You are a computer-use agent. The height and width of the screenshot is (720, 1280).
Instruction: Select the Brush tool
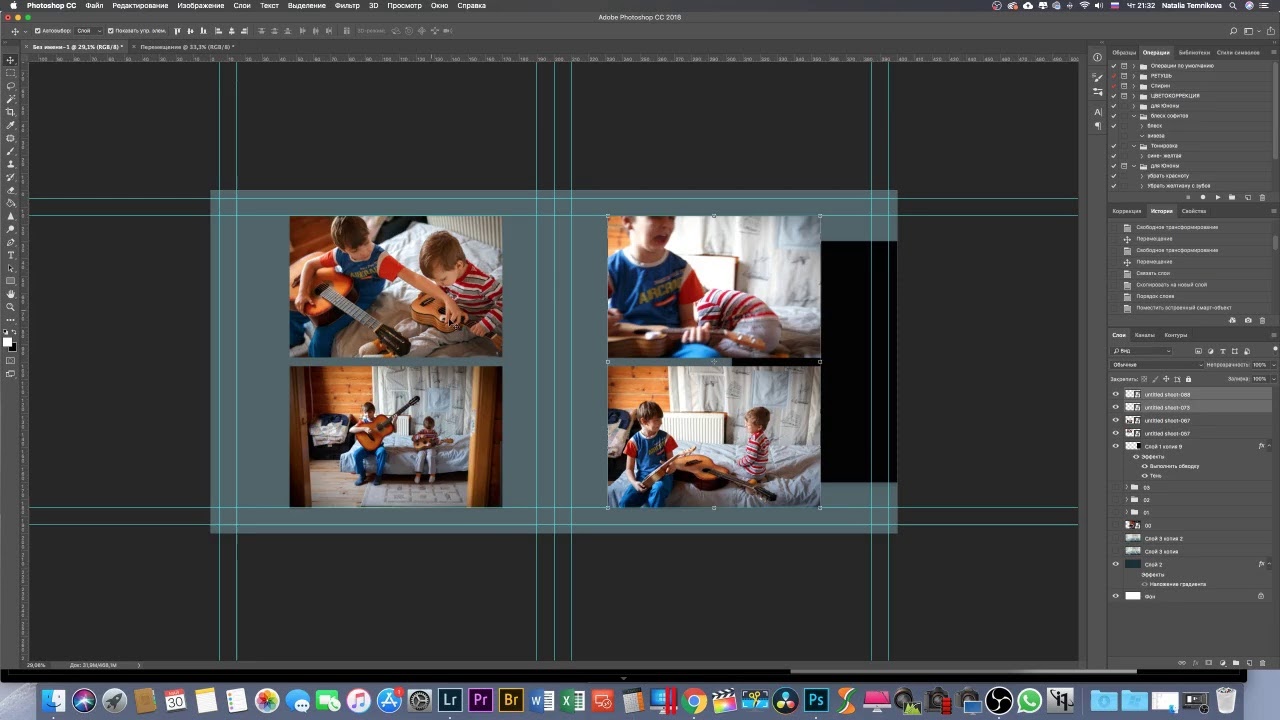(11, 151)
